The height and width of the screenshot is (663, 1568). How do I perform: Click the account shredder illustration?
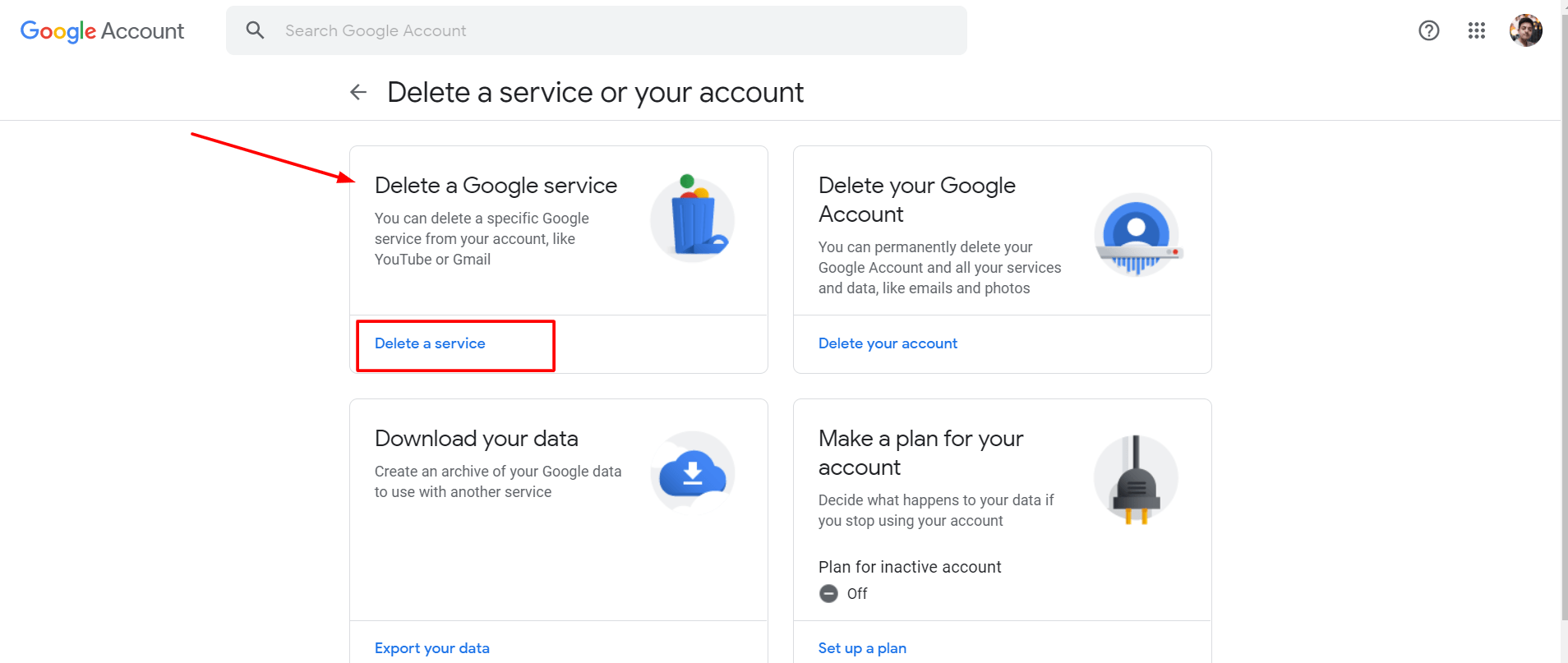[1137, 235]
